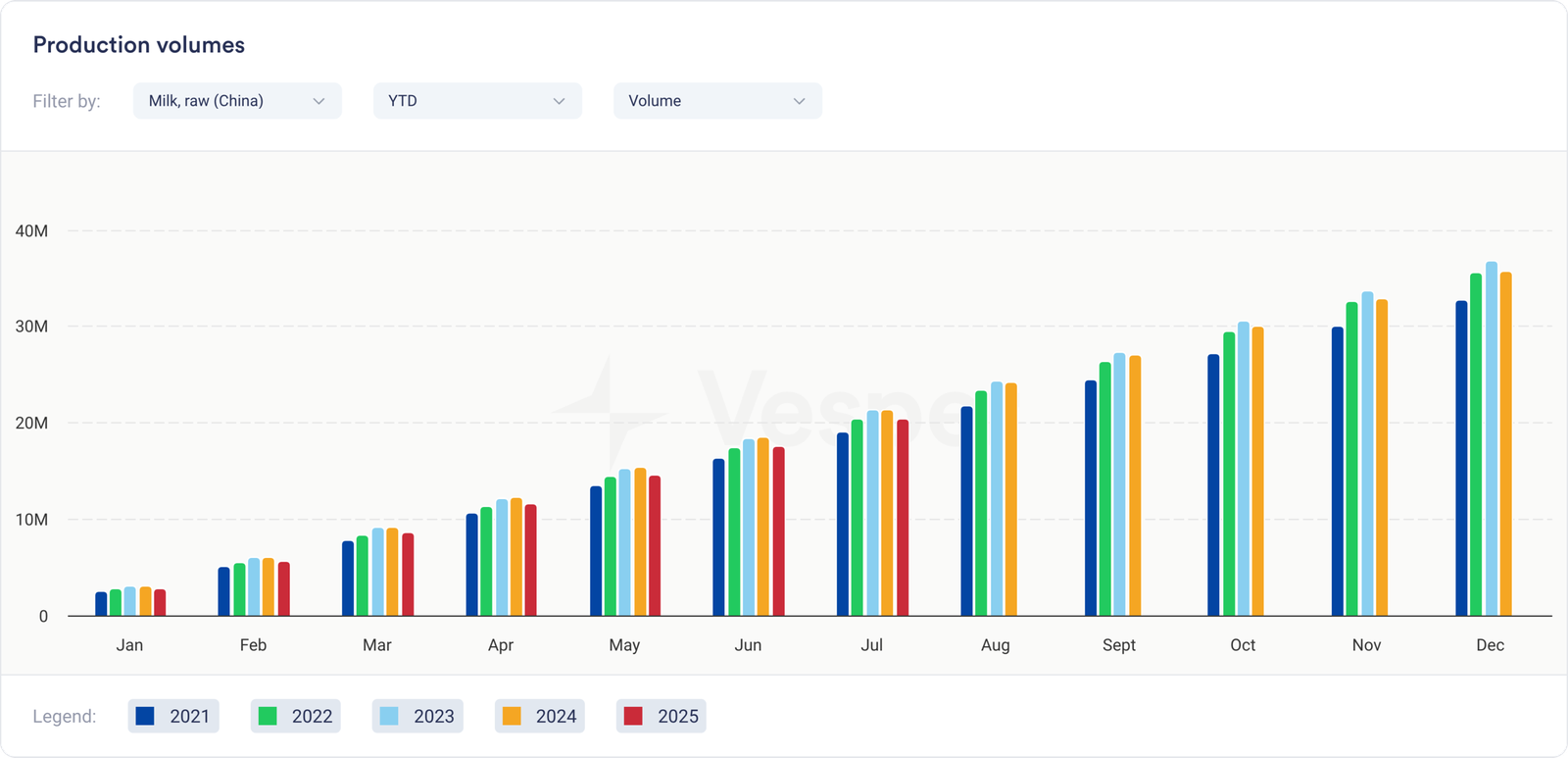Viewport: 1568px width, 758px height.
Task: Click the chevron beside Milk, raw (China)
Action: 318,101
